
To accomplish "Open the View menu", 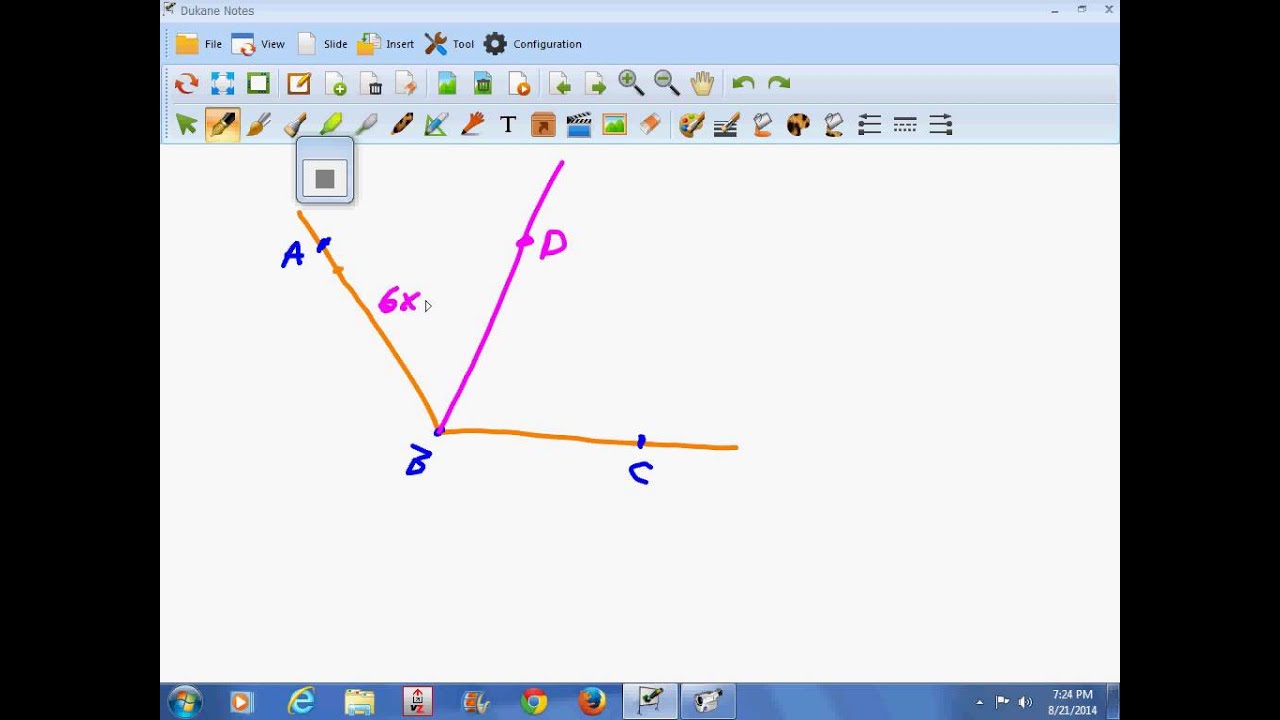I will (x=258, y=44).
